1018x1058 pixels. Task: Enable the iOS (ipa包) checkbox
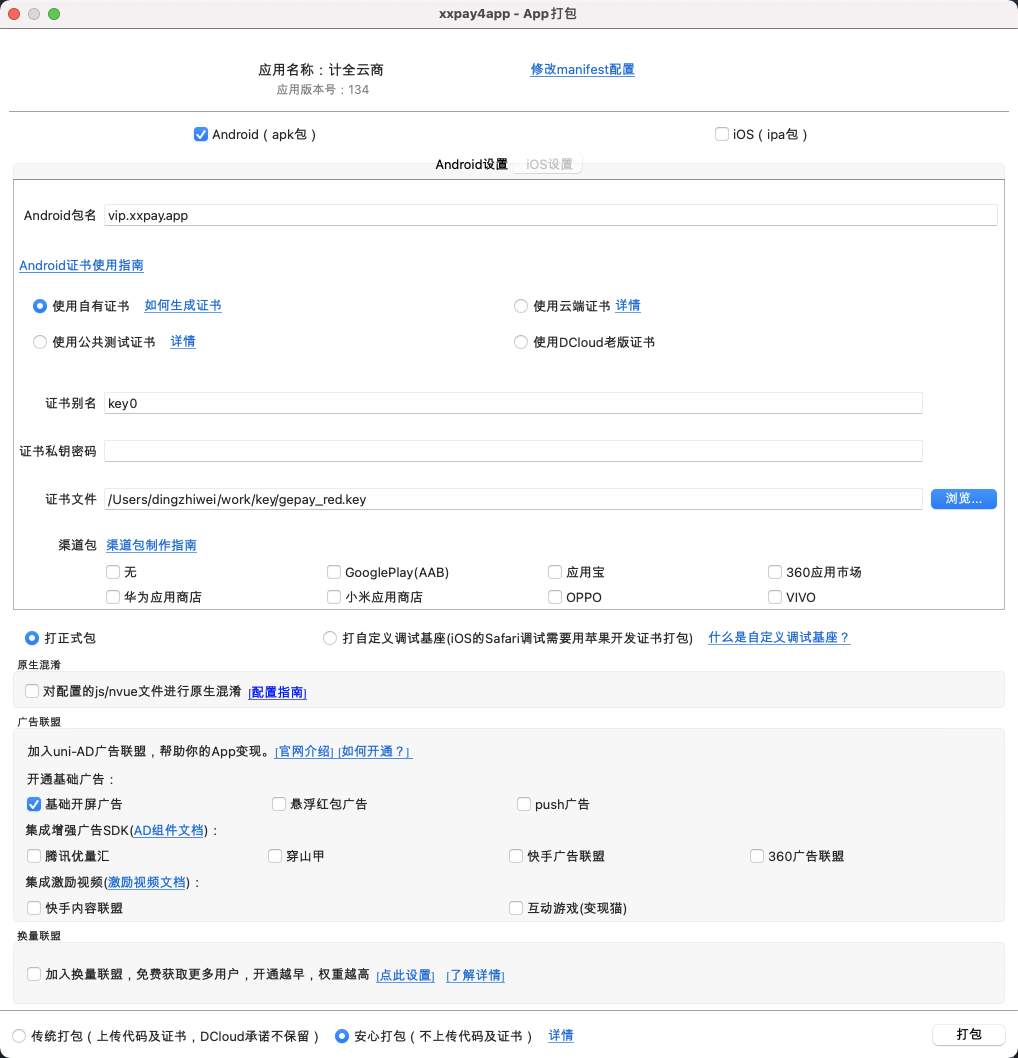722,134
